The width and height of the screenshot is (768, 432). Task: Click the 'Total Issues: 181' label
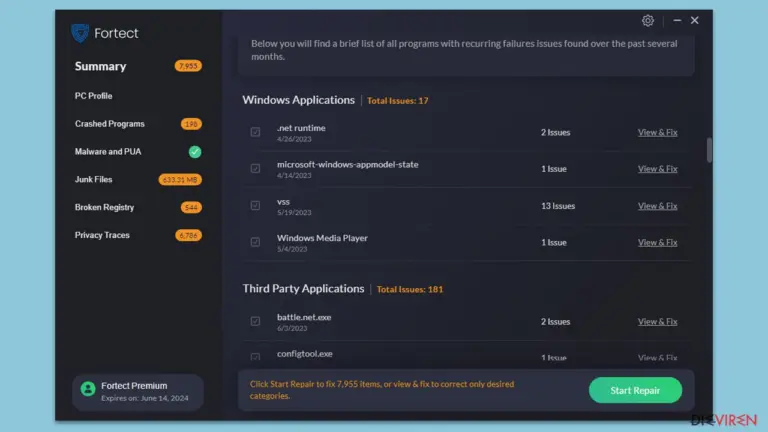(x=410, y=289)
